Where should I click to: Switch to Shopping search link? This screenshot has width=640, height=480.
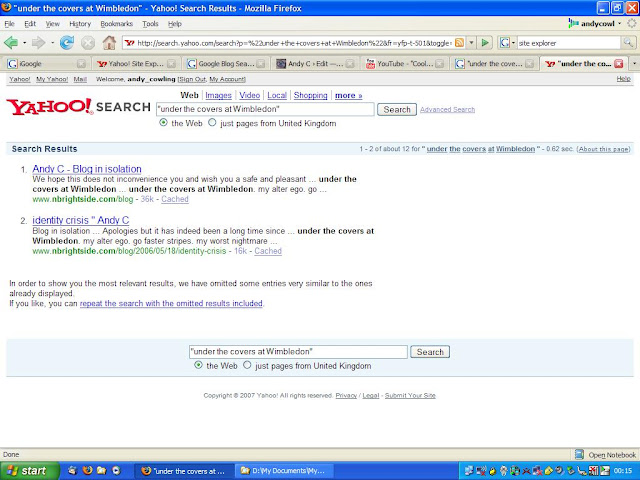[310, 95]
